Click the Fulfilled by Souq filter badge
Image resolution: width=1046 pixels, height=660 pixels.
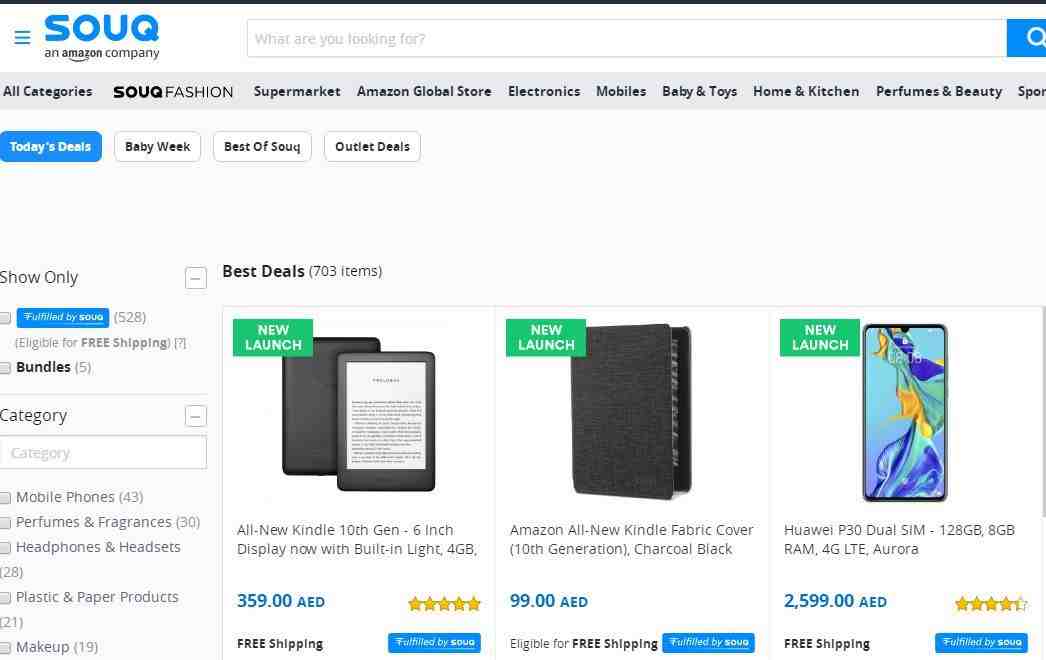(63, 317)
